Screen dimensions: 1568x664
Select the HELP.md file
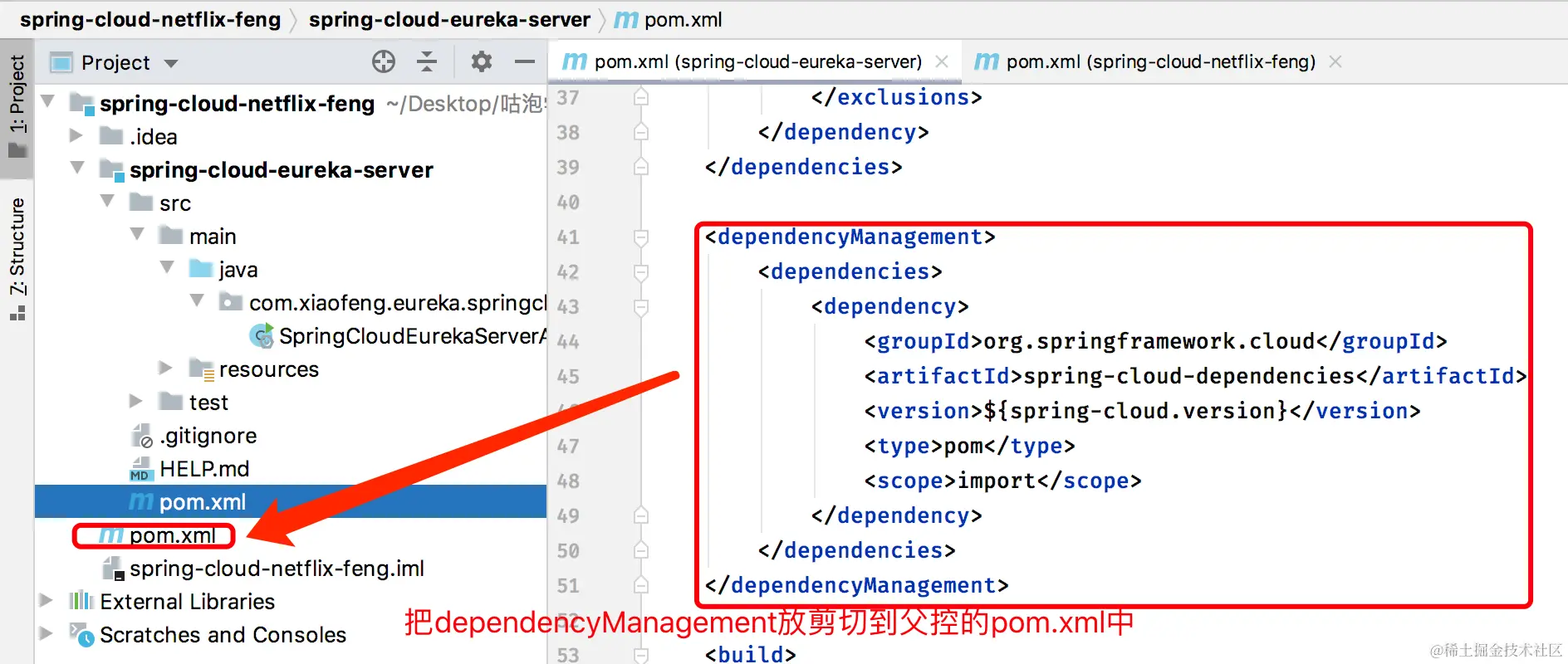tap(189, 468)
